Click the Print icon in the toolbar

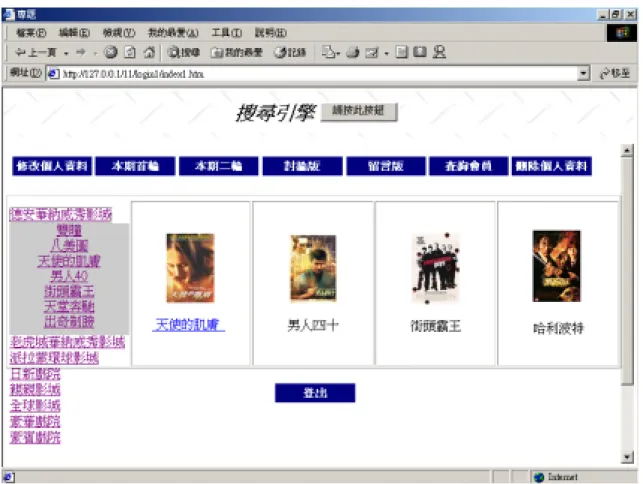[x=353, y=53]
